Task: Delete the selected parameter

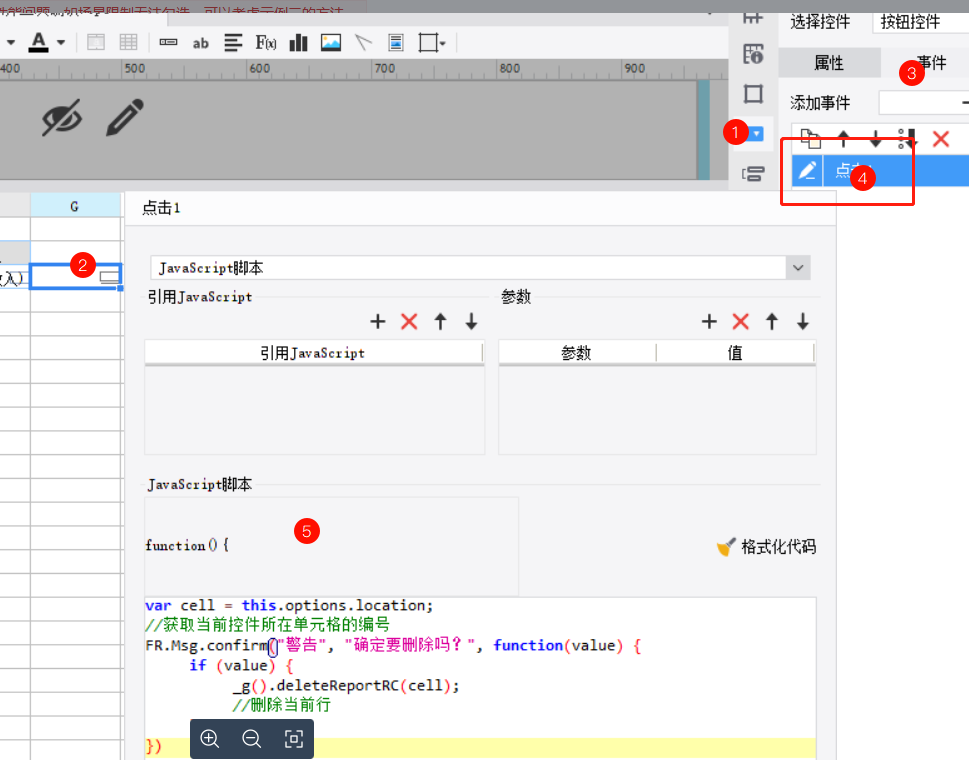Action: point(740,321)
